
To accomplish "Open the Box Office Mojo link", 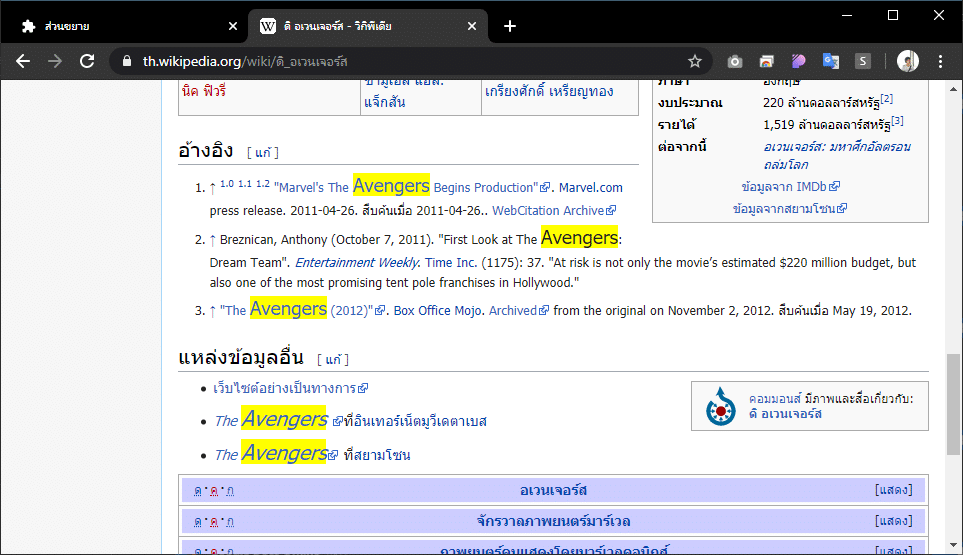I will 437,311.
